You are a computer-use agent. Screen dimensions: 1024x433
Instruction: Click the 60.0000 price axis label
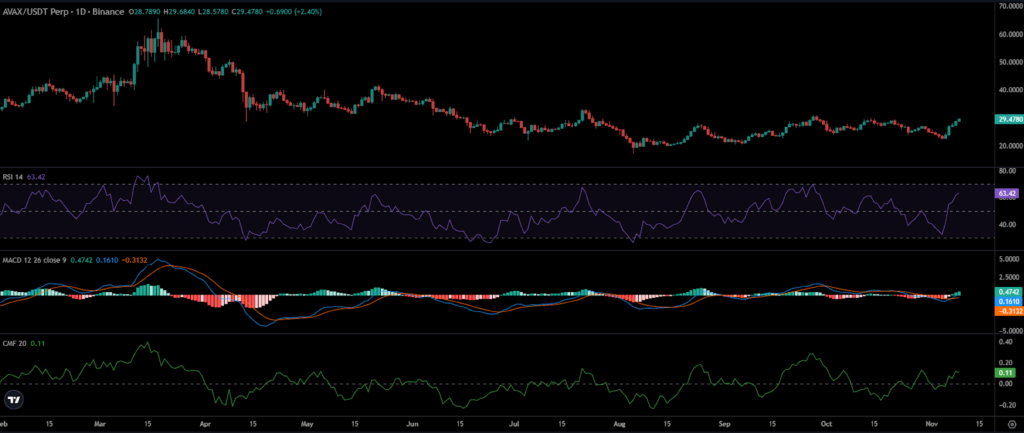click(x=1009, y=35)
